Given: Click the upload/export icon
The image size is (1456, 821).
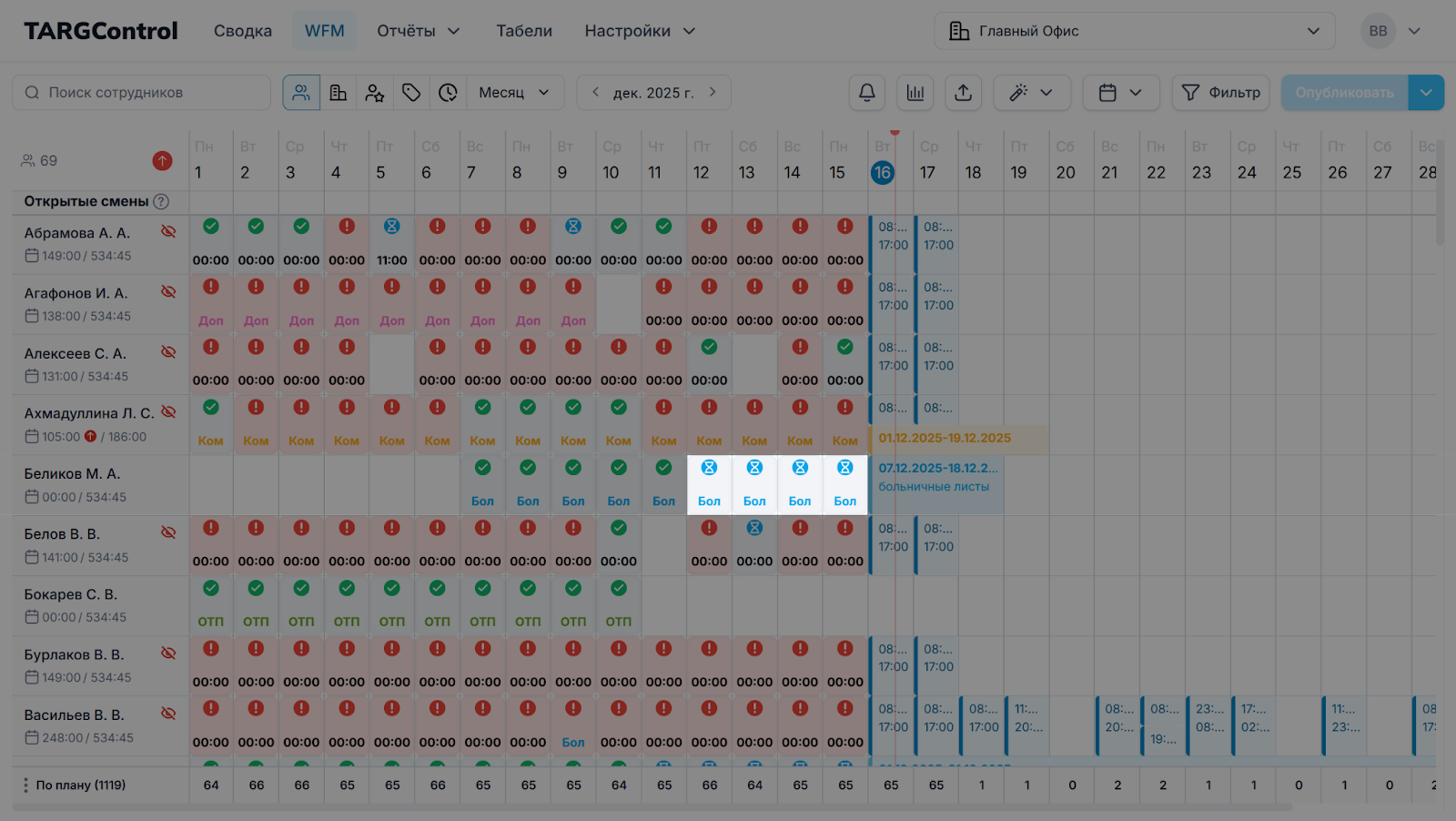Looking at the screenshot, I should (x=963, y=93).
